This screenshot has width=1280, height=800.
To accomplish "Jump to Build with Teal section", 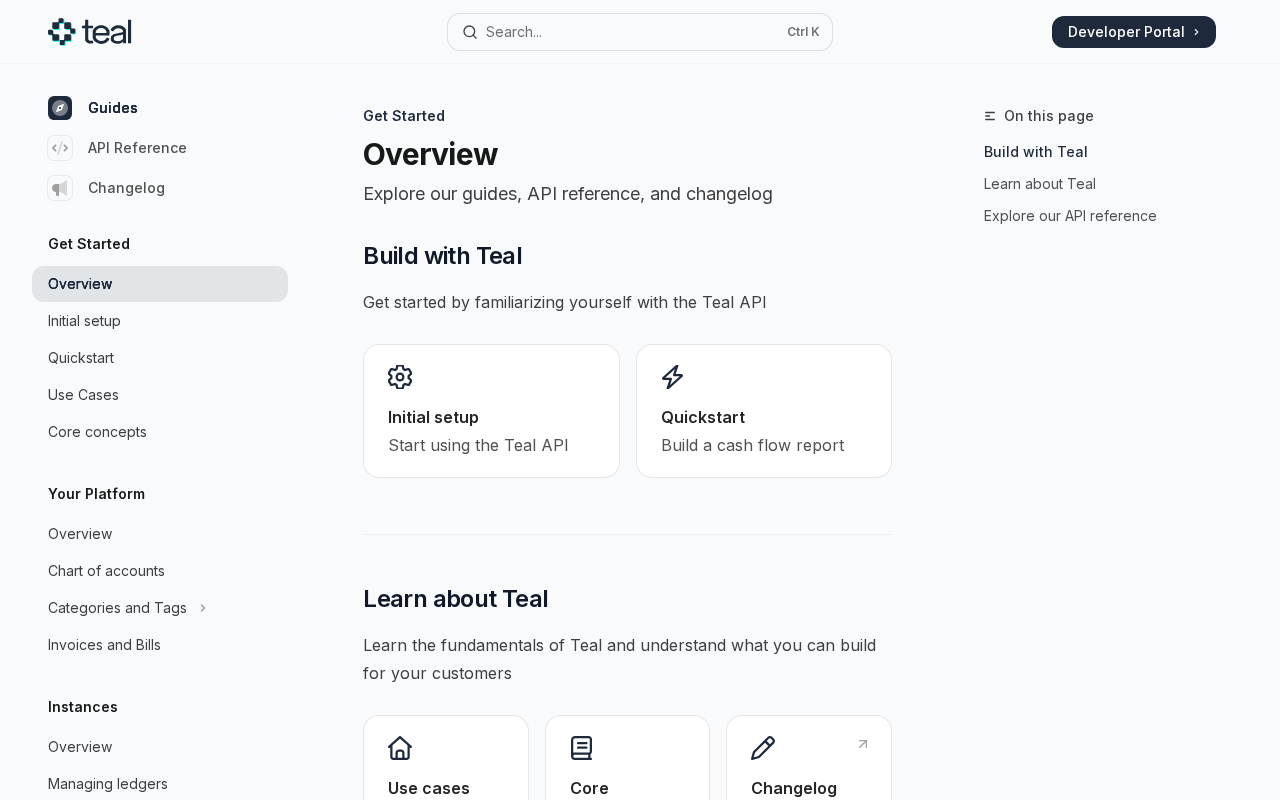I will point(1036,152).
